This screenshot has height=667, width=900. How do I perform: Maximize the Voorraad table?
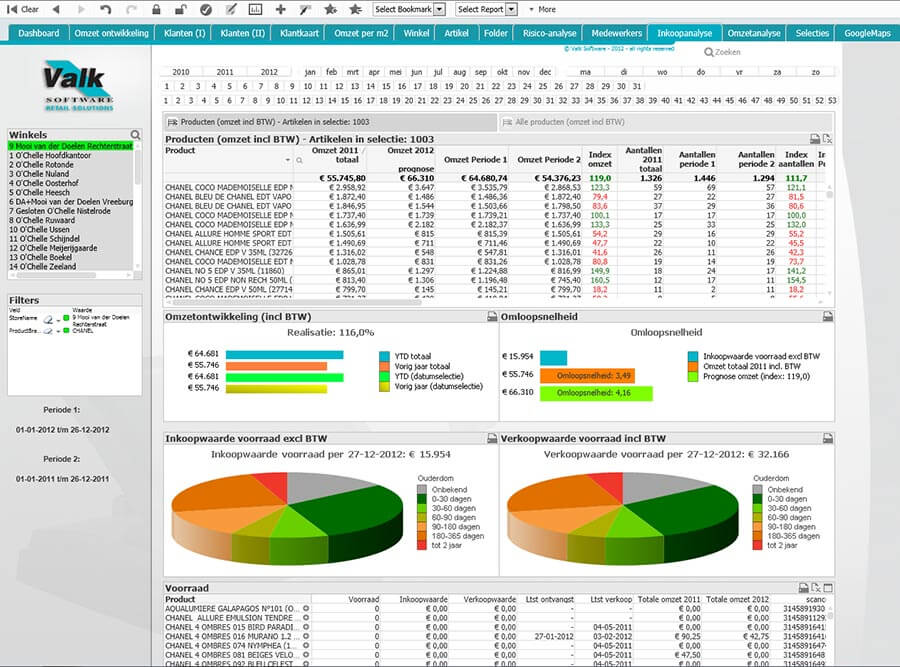click(x=828, y=588)
